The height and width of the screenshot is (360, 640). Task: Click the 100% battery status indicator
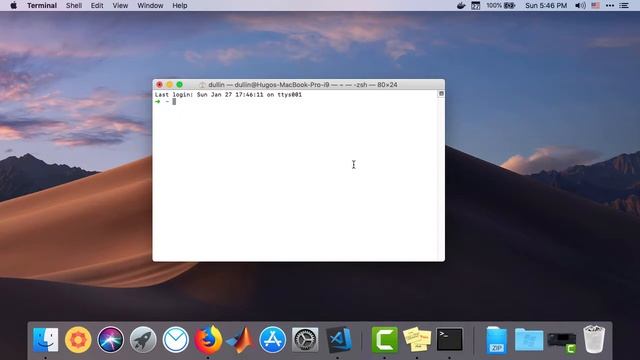[x=500, y=5]
